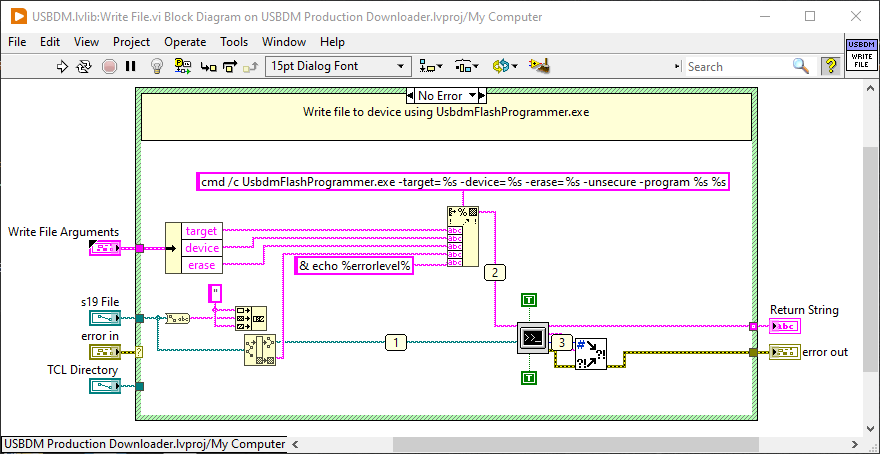
Task: Open the Reorder dropdown
Action: tap(505, 66)
